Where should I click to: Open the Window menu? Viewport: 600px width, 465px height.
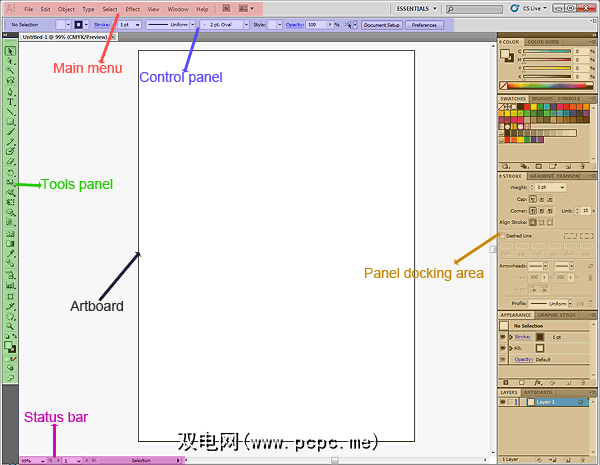point(178,9)
